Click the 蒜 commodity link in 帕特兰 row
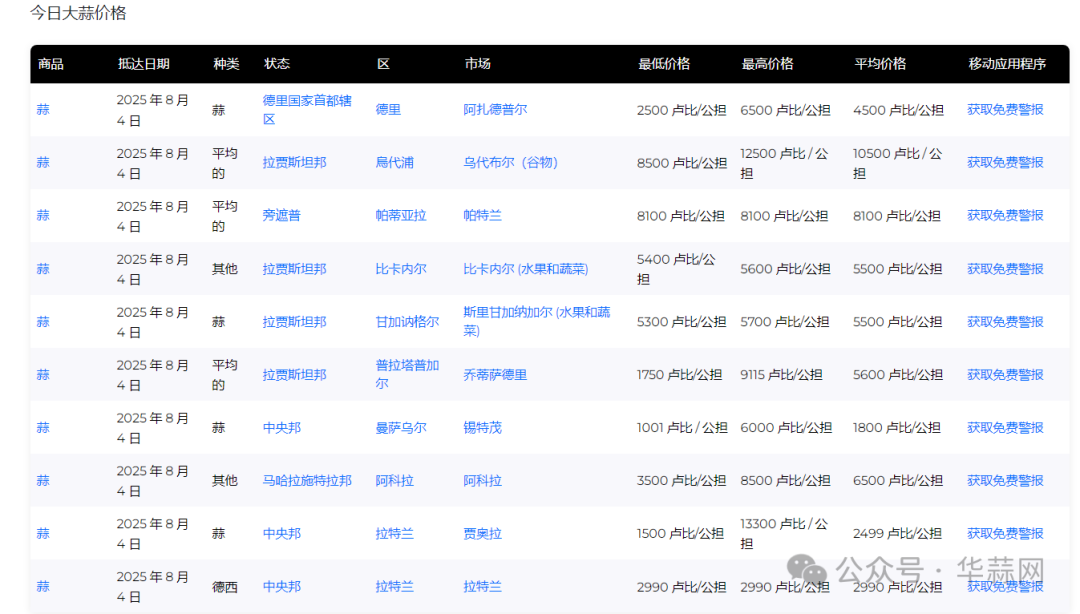Image resolution: width=1080 pixels, height=614 pixels. [43, 216]
